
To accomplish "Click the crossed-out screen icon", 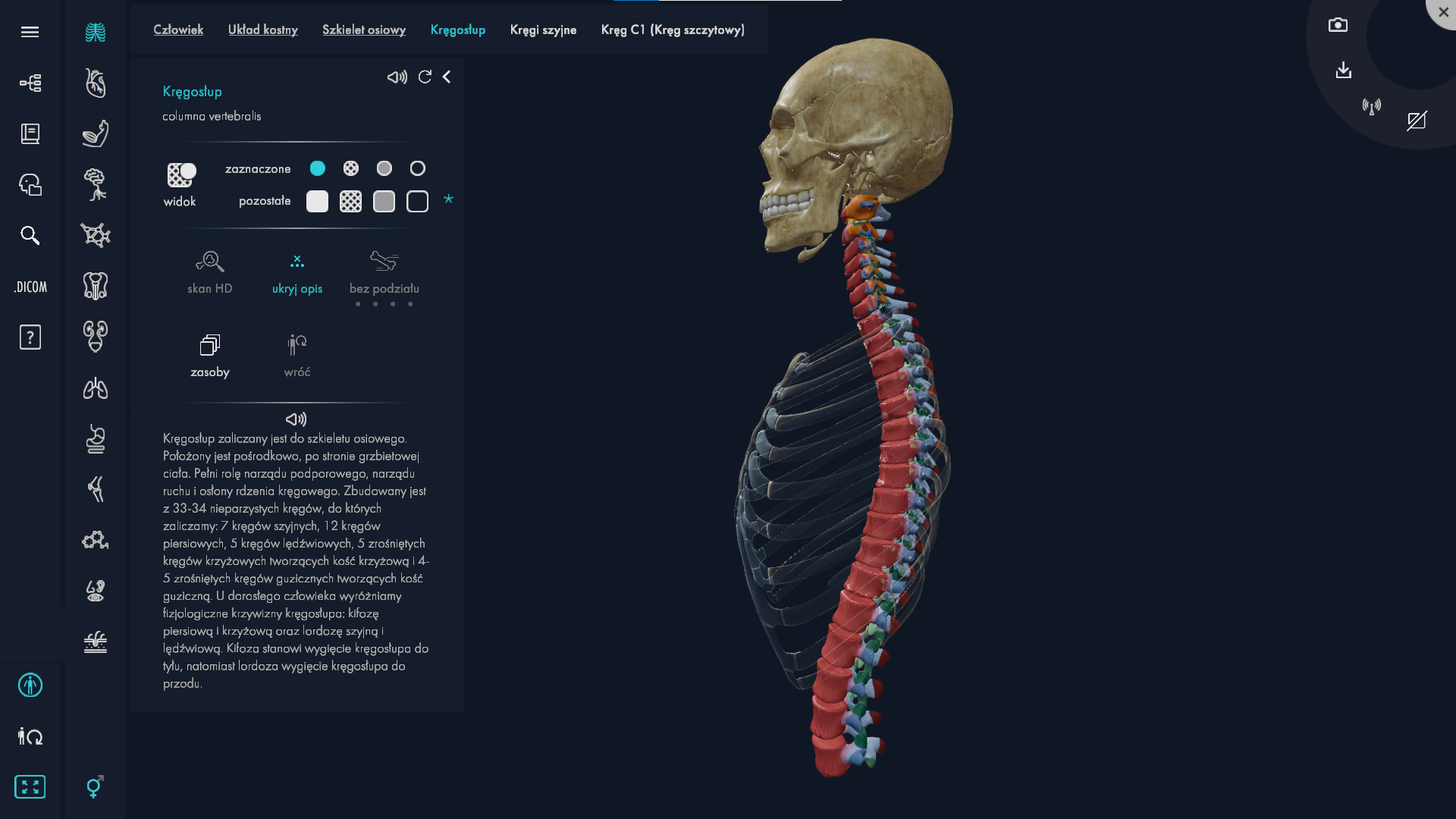I will point(1417,121).
